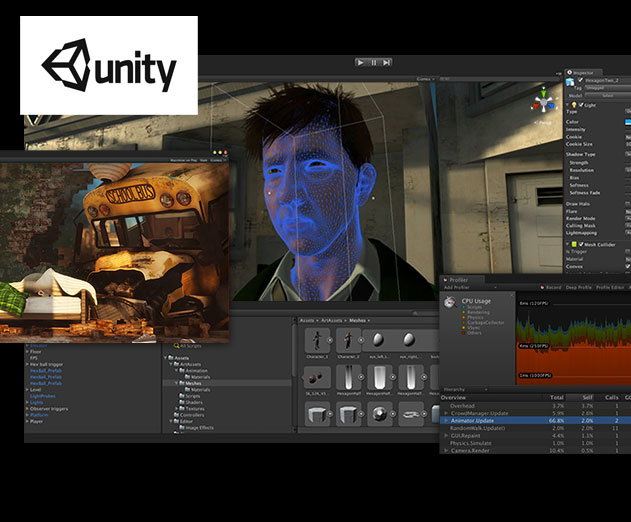631x522 pixels.
Task: Click the Controllers folder in project tree
Action: [189, 415]
